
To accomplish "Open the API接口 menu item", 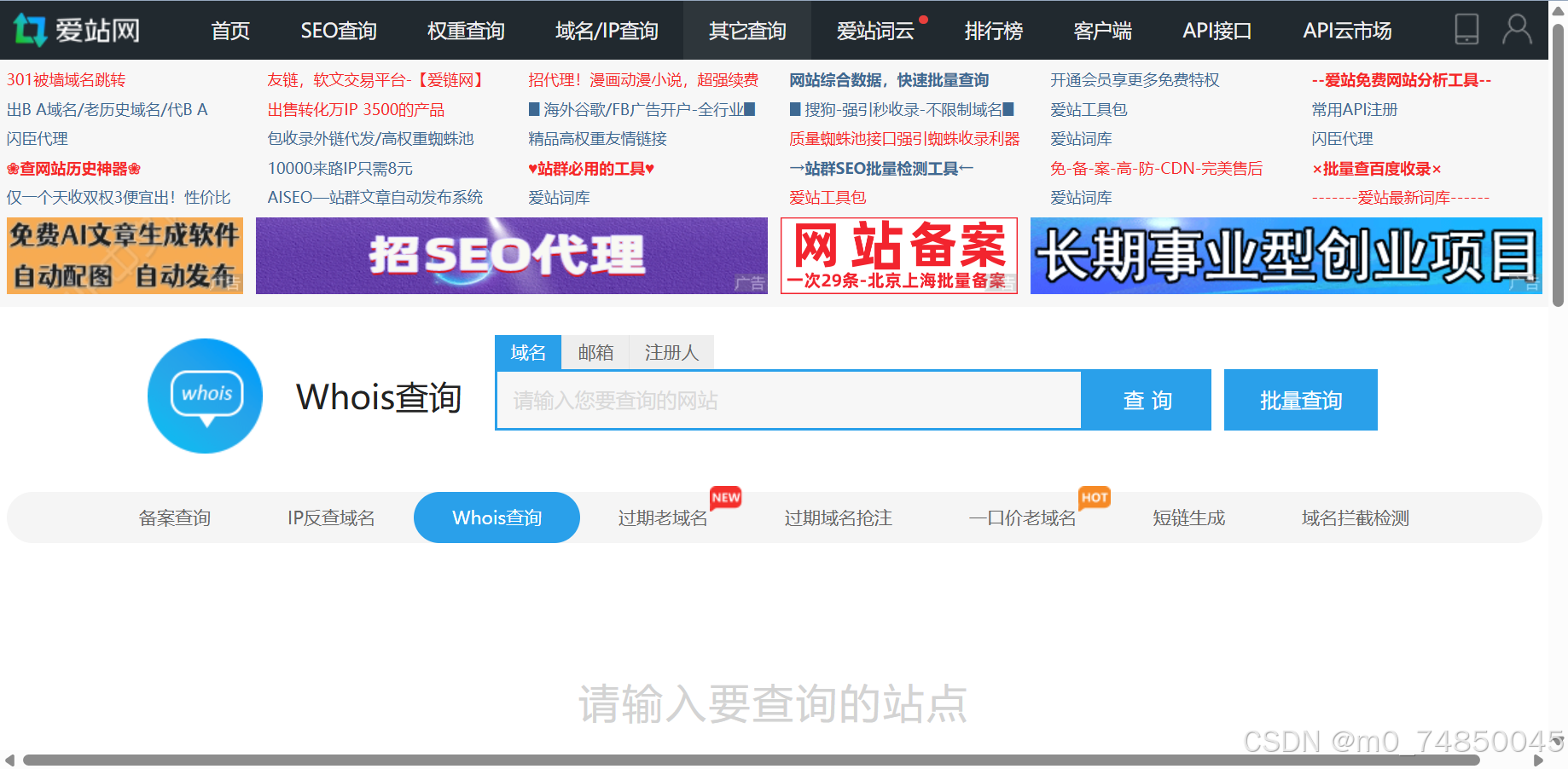I will (x=1217, y=31).
